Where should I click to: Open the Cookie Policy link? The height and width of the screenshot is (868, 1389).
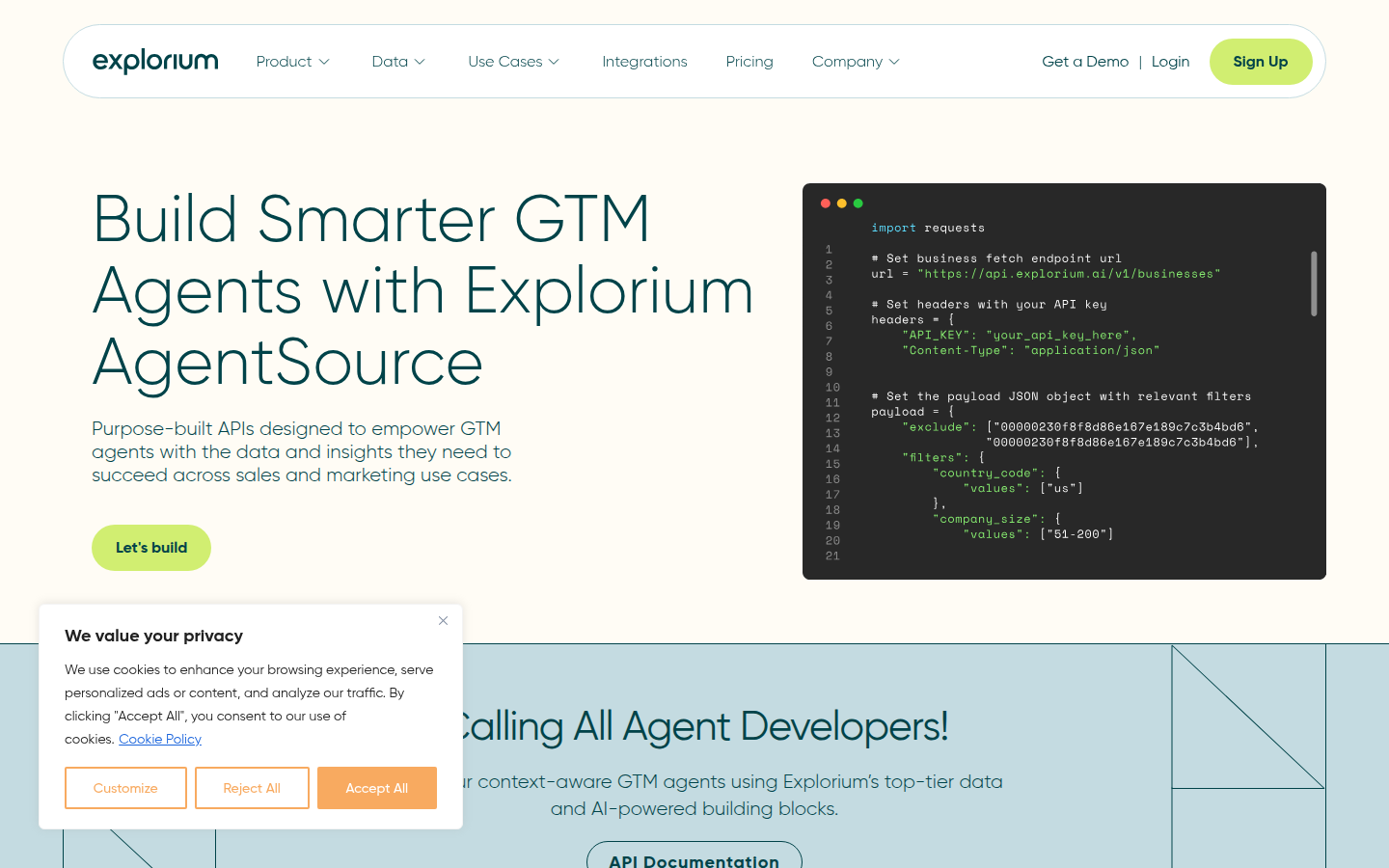click(x=160, y=739)
